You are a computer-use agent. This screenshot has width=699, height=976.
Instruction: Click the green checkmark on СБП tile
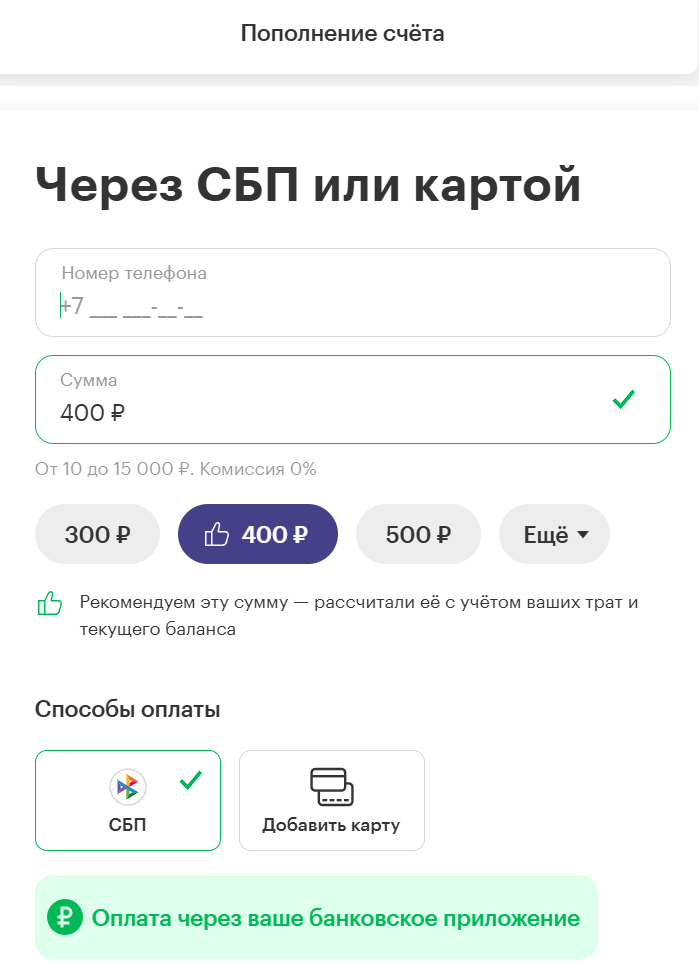pyautogui.click(x=191, y=779)
